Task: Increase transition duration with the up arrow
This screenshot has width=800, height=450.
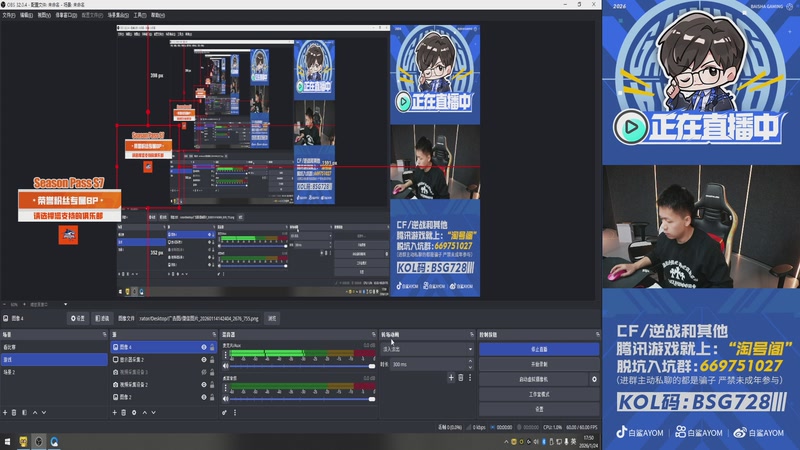Action: (x=470, y=362)
